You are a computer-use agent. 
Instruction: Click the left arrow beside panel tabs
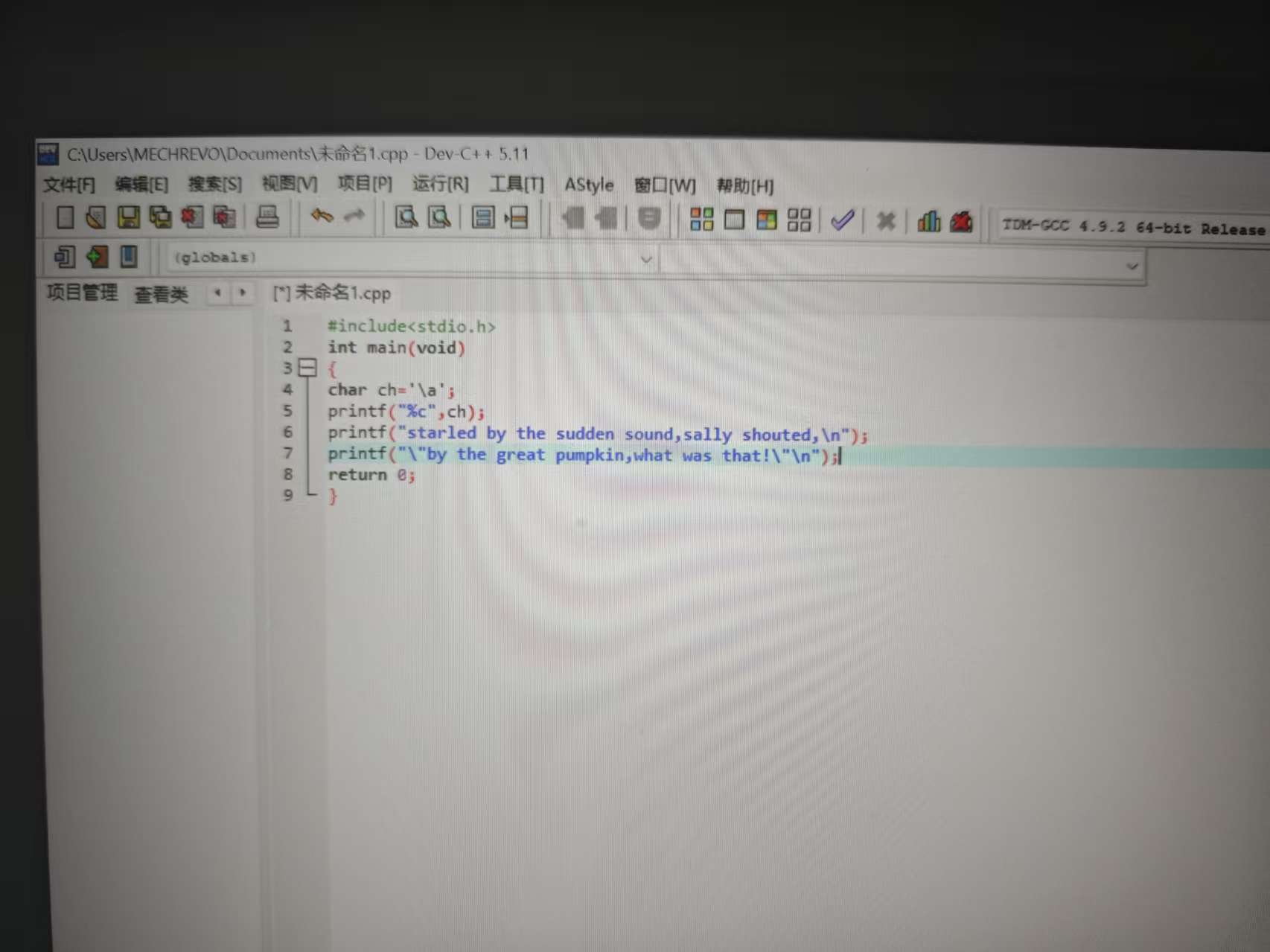tap(217, 293)
